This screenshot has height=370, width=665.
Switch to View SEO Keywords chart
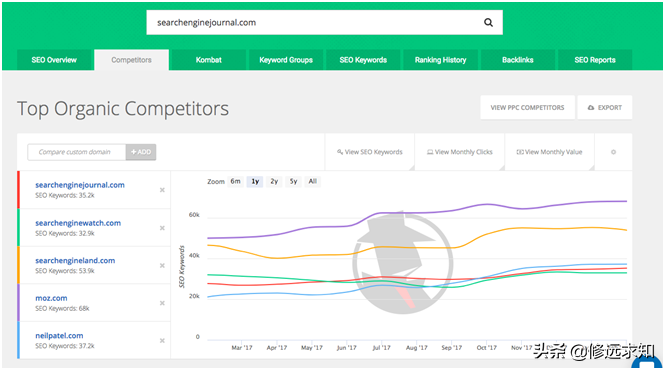tap(370, 152)
